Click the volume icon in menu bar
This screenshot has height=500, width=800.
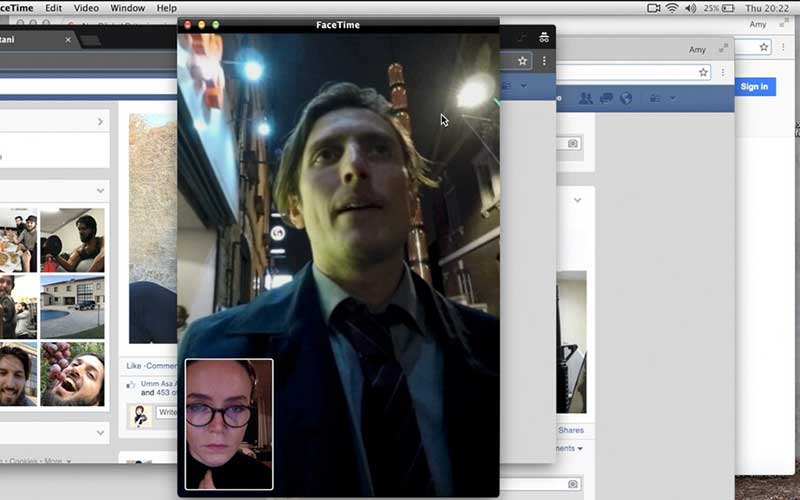tap(690, 8)
